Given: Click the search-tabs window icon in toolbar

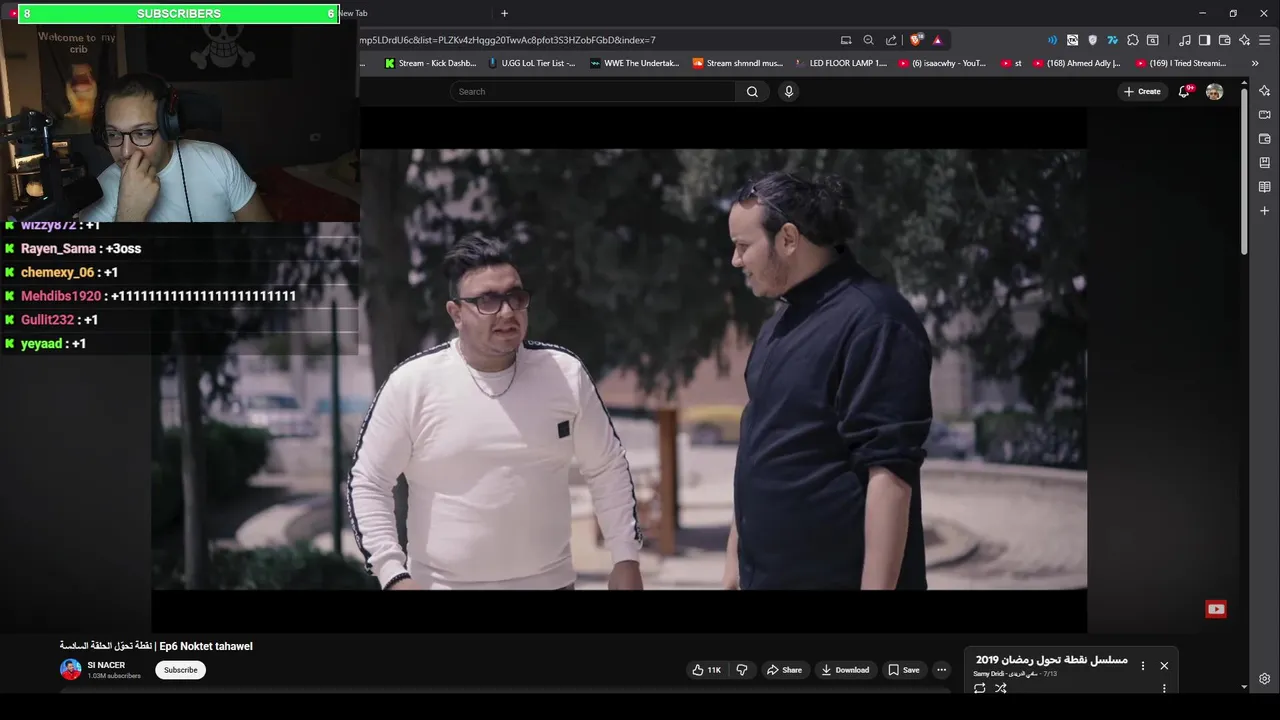Looking at the screenshot, I should (x=1153, y=40).
